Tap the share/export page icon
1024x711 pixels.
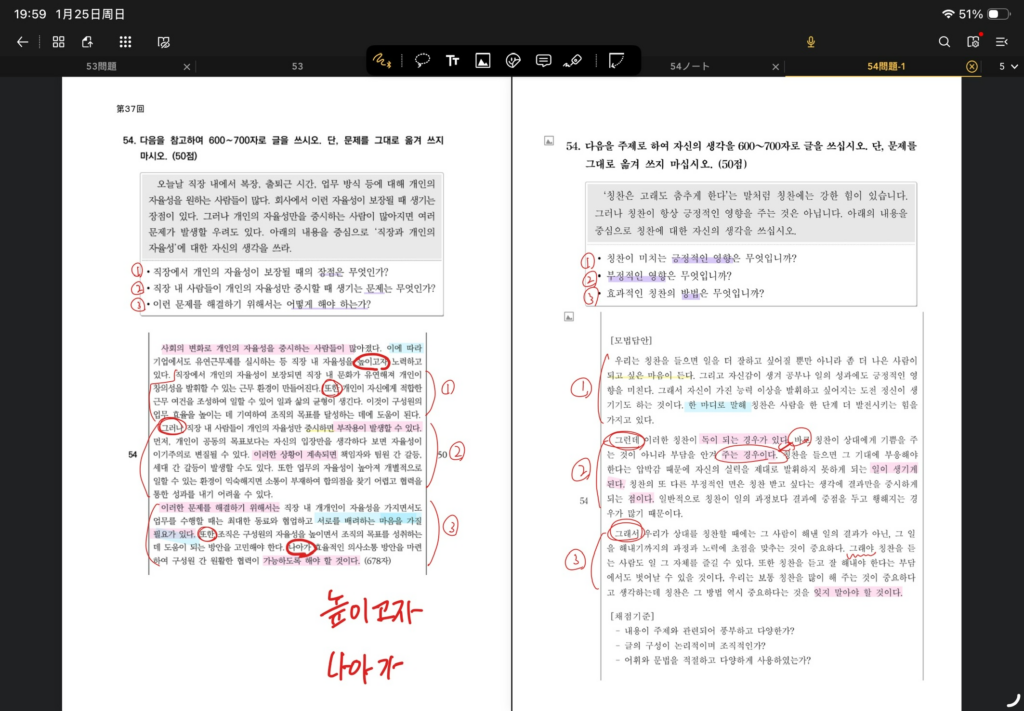point(88,42)
